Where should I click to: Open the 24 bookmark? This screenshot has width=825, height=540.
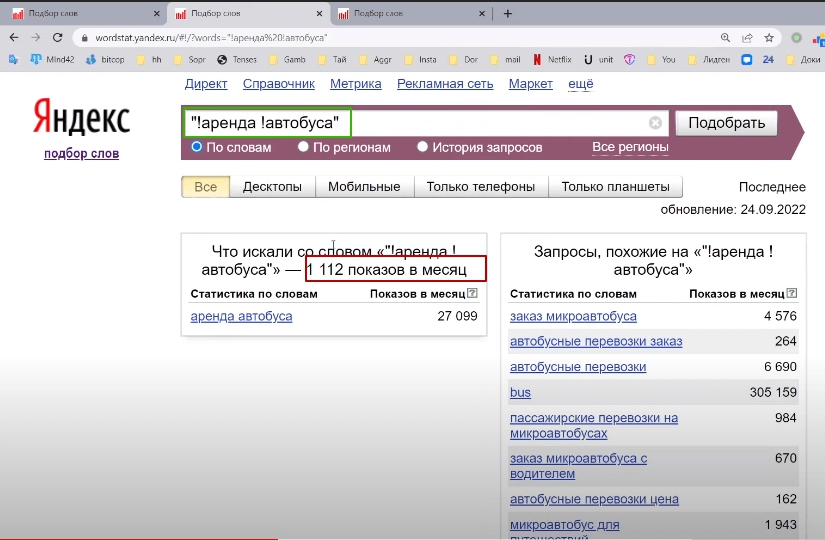pos(768,59)
